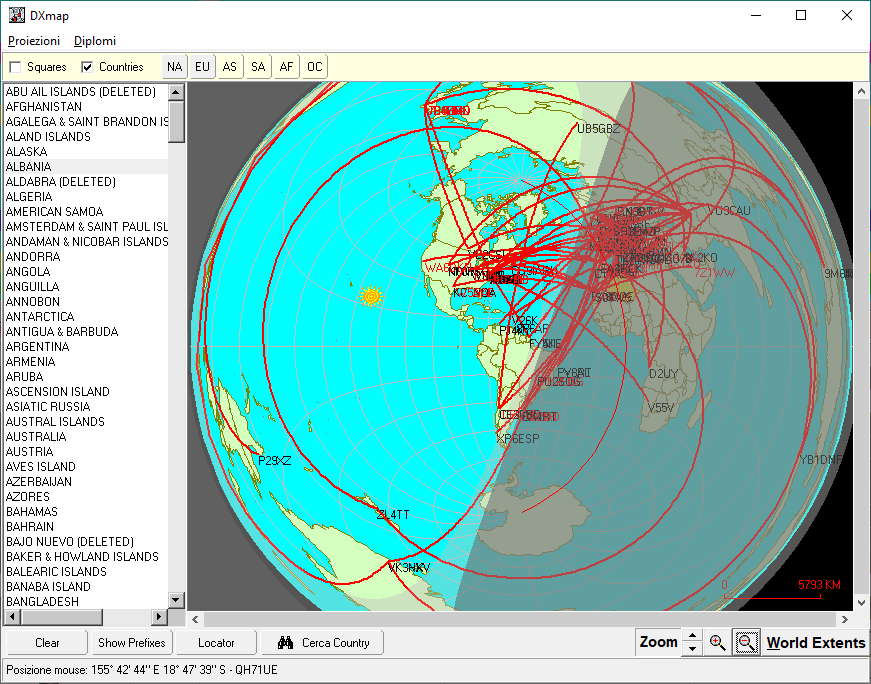Select BANGLADESH in the country list
The width and height of the screenshot is (871, 684).
pos(86,601)
